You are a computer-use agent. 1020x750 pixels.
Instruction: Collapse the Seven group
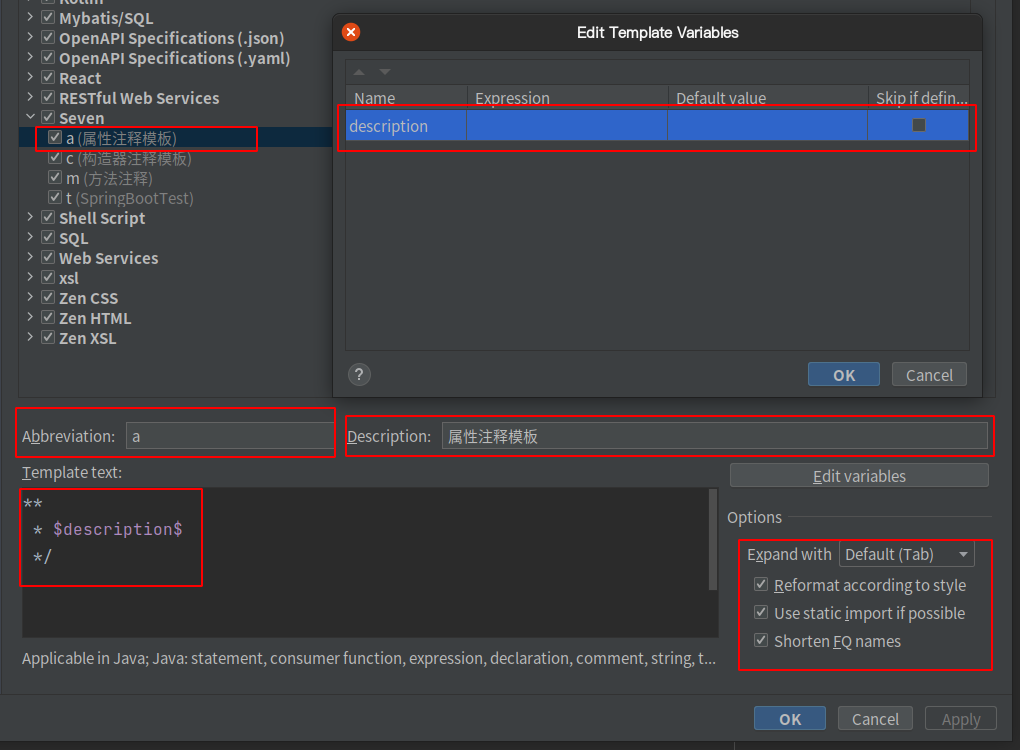point(30,117)
